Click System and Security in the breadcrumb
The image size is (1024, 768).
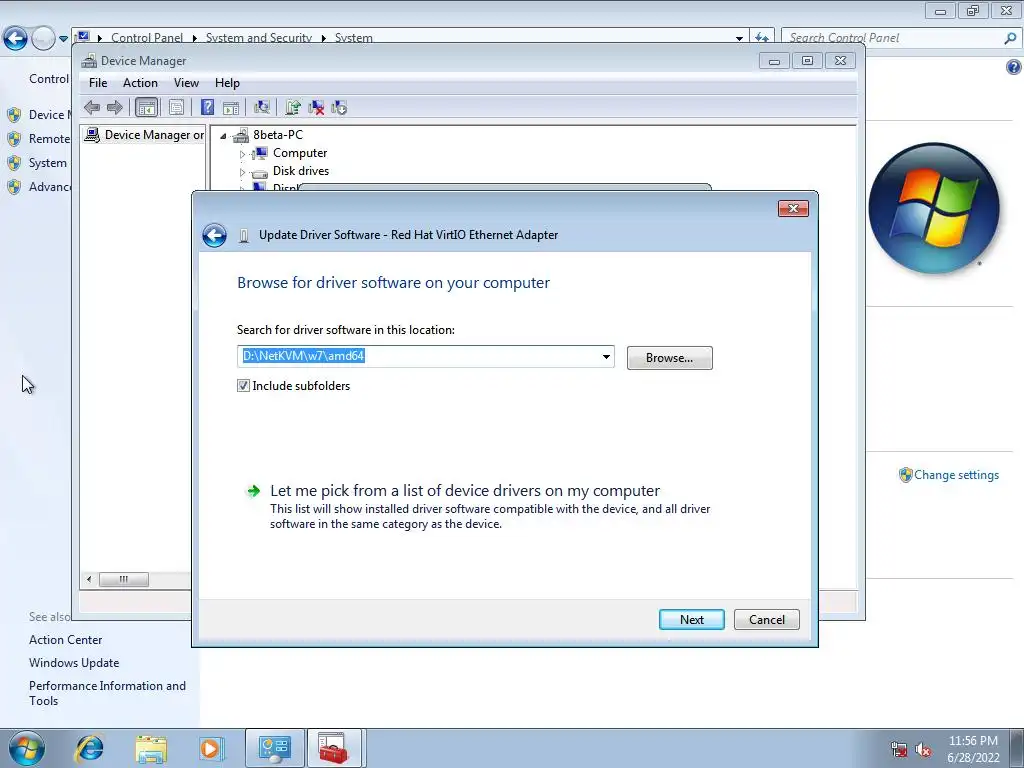(x=259, y=38)
